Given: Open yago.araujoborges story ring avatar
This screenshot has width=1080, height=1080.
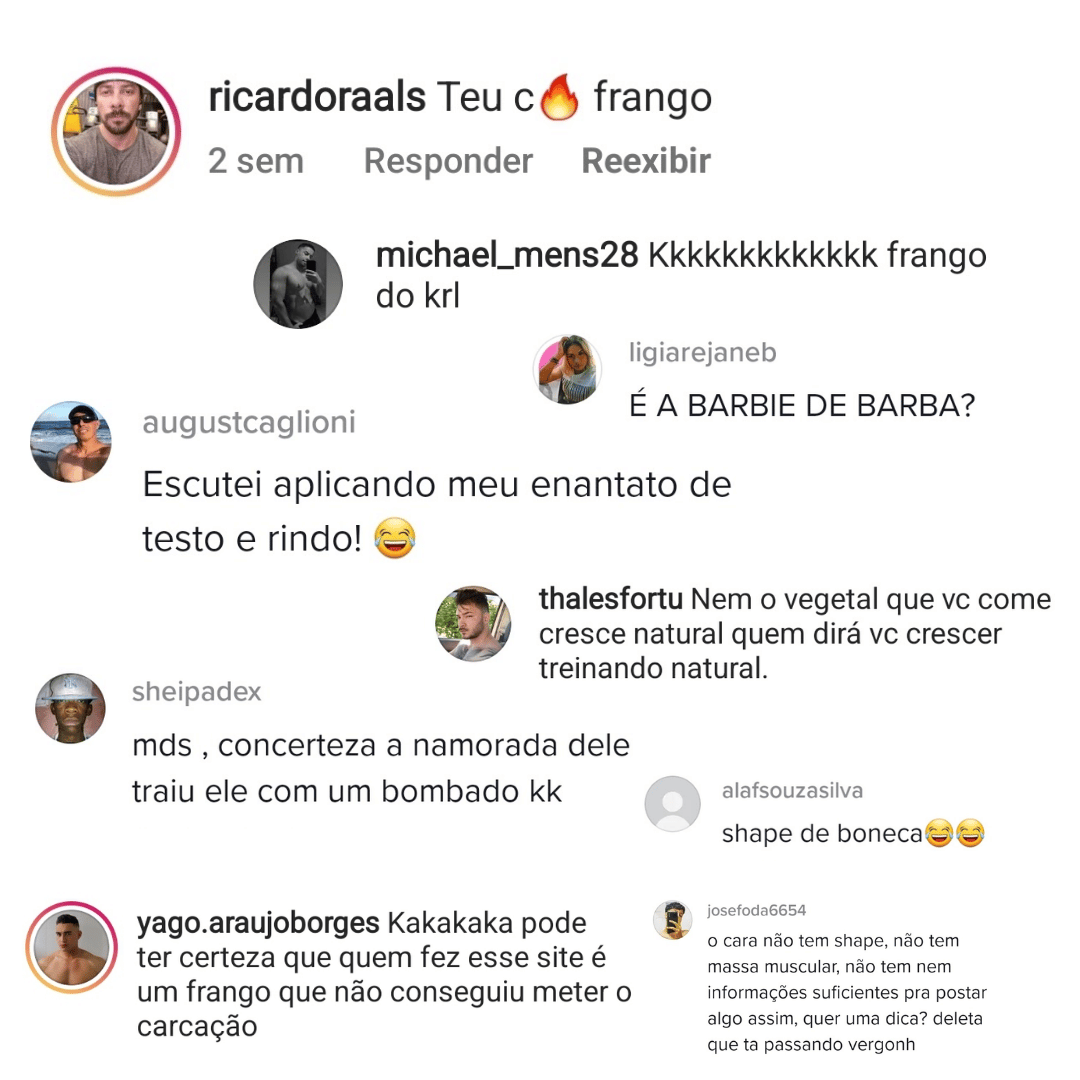Looking at the screenshot, I should pyautogui.click(x=72, y=947).
